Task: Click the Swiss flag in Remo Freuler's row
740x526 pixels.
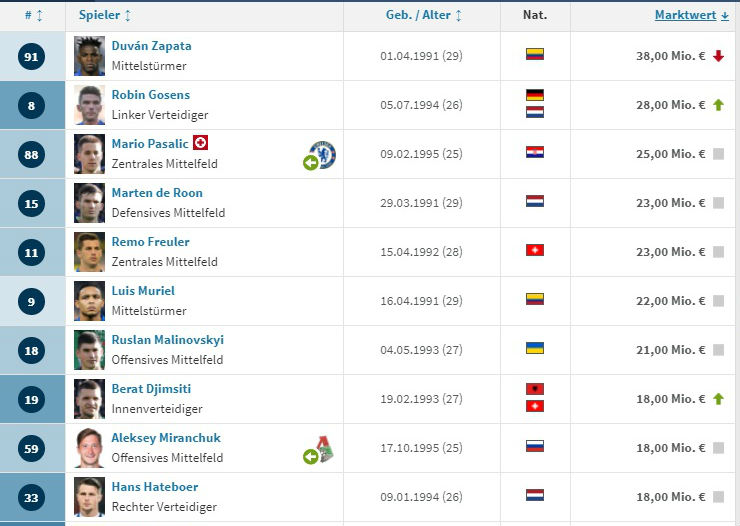Action: 535,250
